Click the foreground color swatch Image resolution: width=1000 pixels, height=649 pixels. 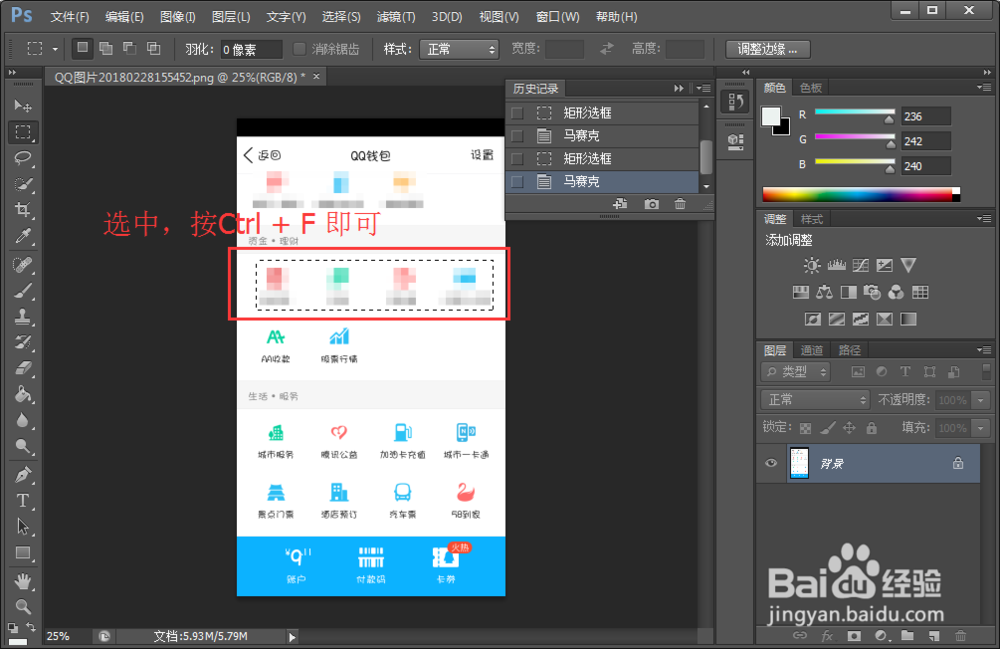click(x=771, y=117)
